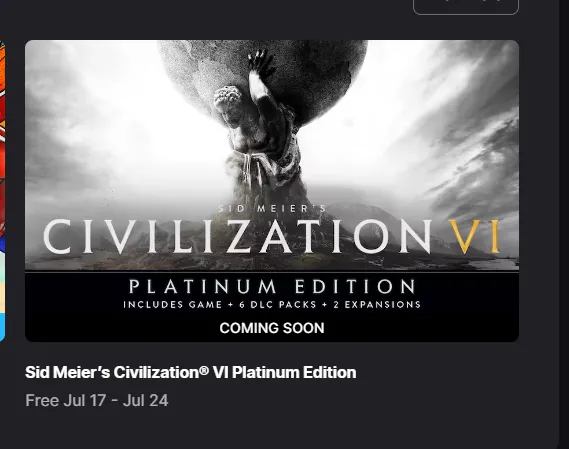
Task: Click the registered trademark symbol in the title
Action: pyautogui.click(x=204, y=370)
